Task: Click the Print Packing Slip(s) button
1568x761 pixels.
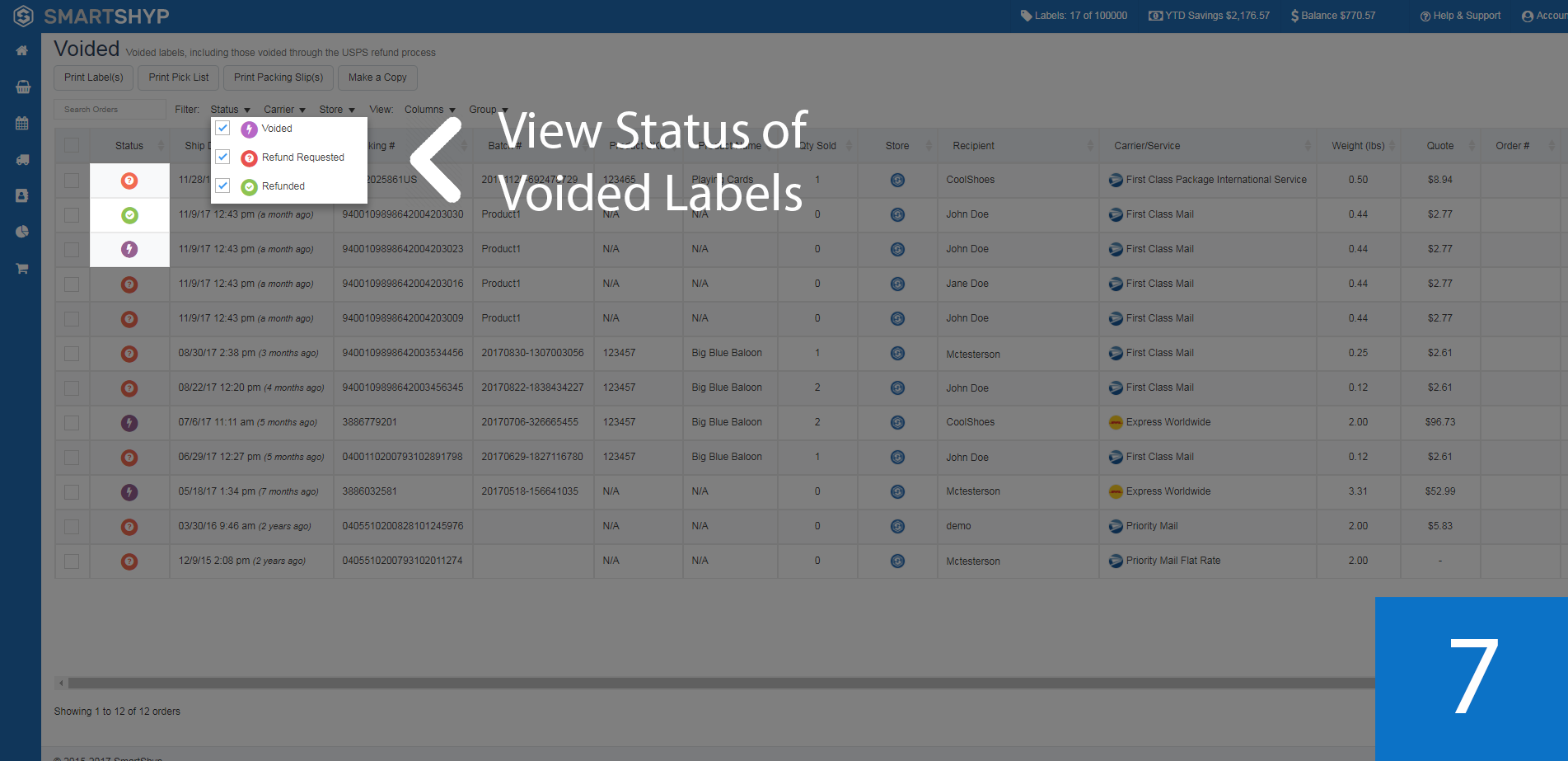Action: tap(278, 78)
